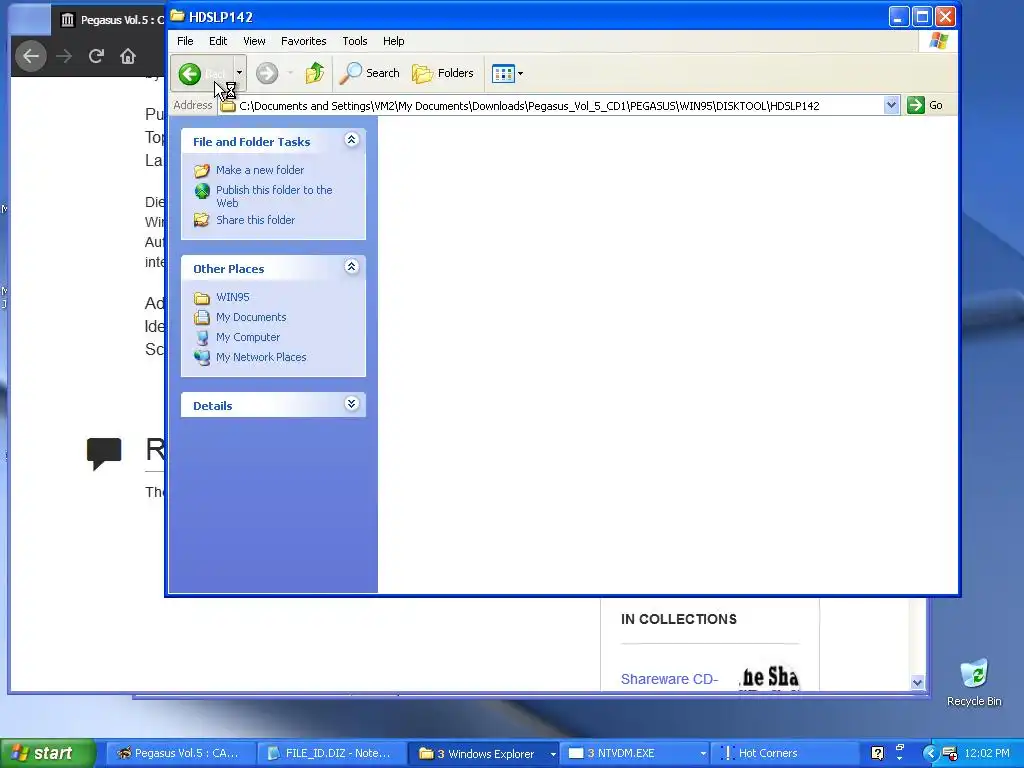
Task: Click the Make a new folder icon
Action: (x=202, y=170)
